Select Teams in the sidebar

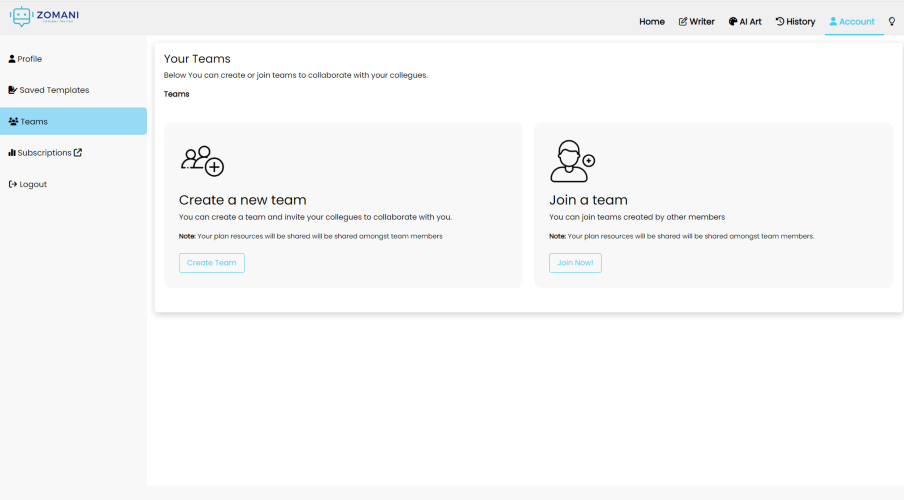pos(73,121)
